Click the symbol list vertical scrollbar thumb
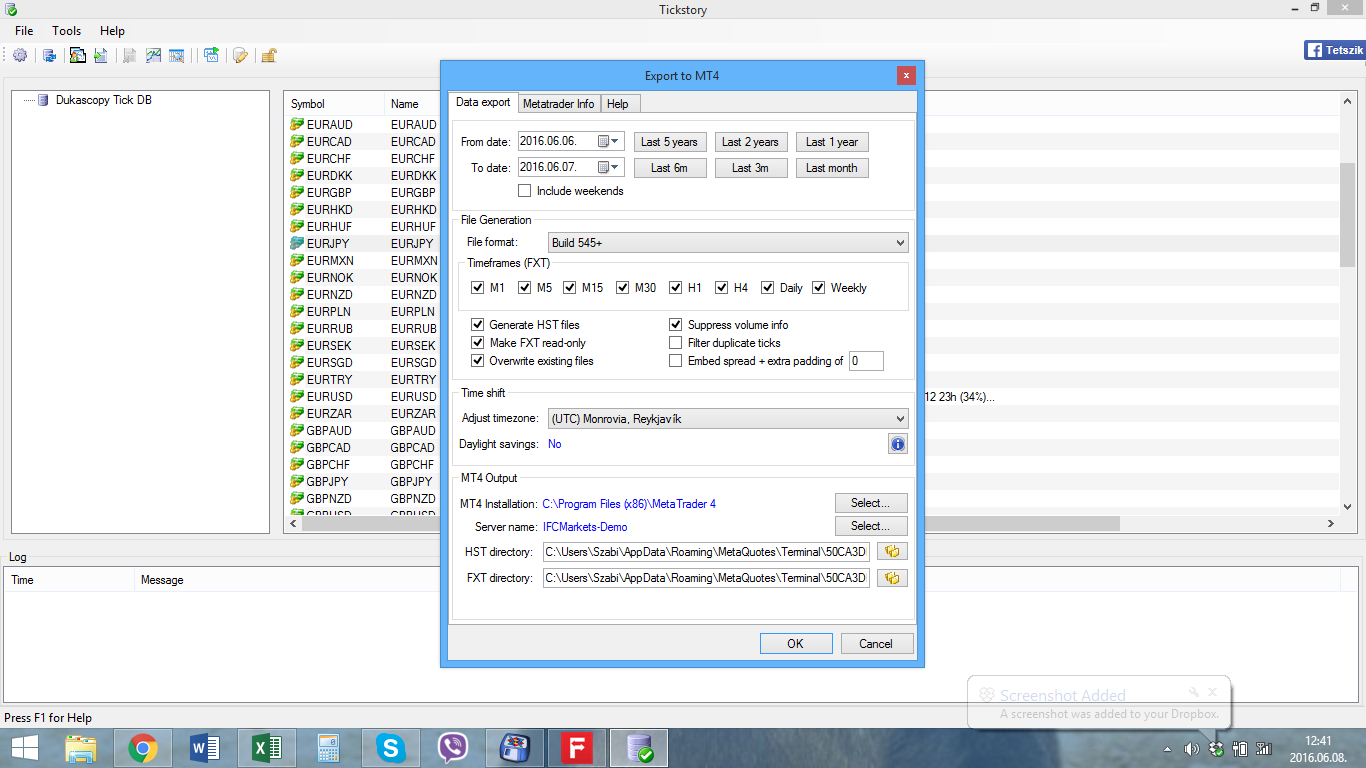This screenshot has width=1366, height=768. [1347, 213]
